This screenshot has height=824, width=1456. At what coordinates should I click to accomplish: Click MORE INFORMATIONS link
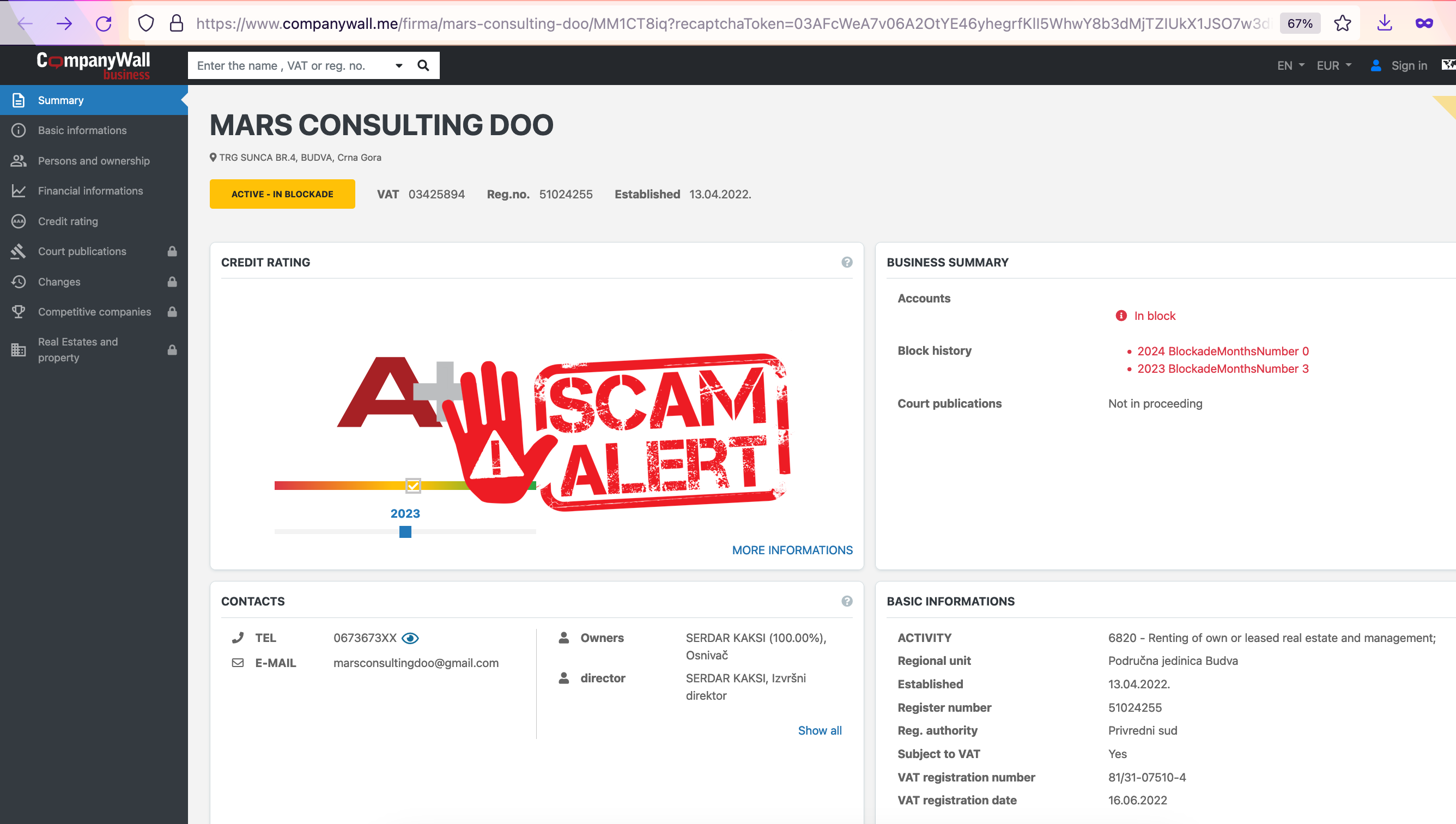point(792,550)
